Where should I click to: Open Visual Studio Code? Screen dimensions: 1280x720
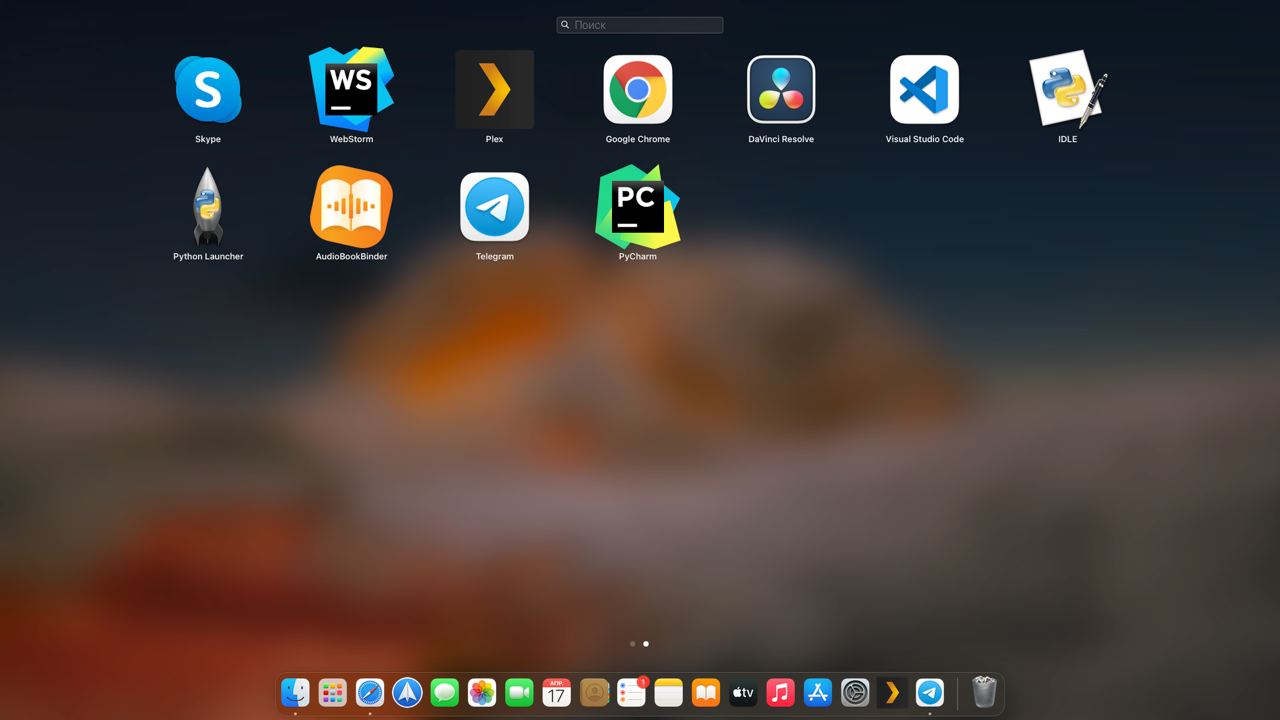click(925, 89)
